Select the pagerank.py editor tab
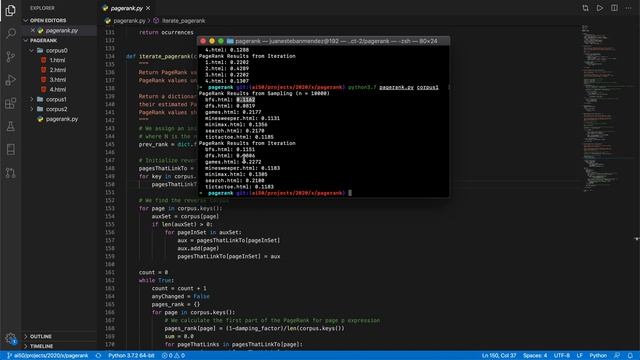Screen dimensions: 640x360 click(x=127, y=8)
